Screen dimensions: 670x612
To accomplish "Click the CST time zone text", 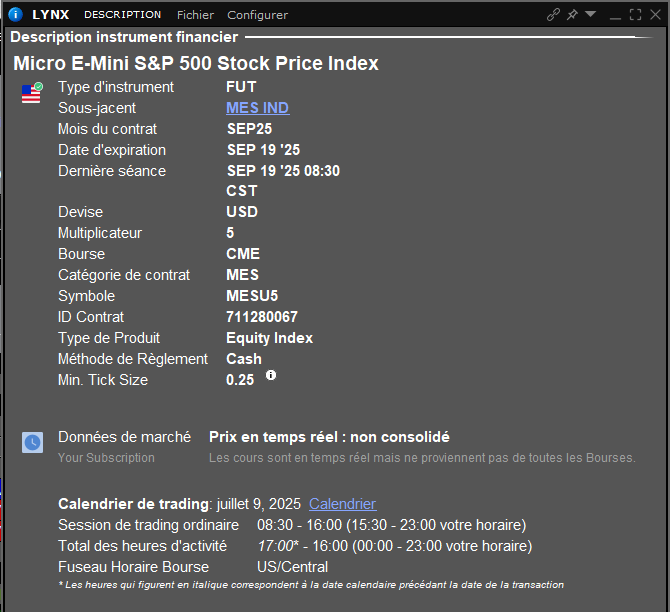I will [241, 191].
